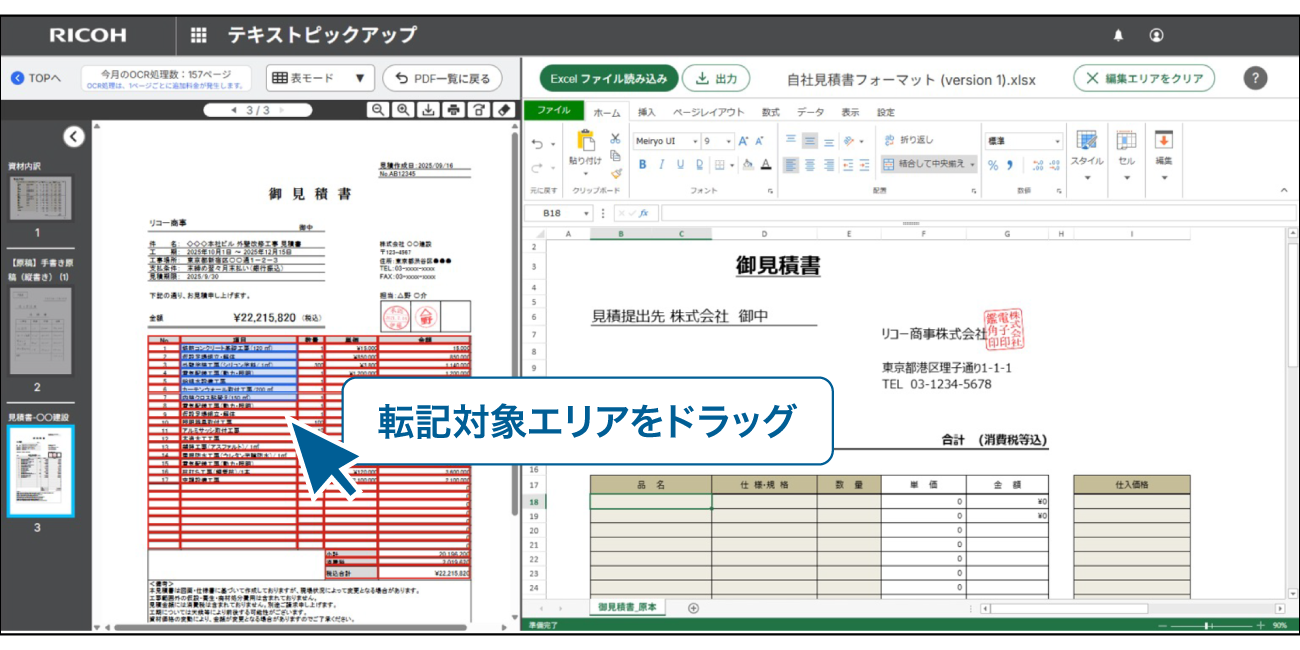Image resolution: width=1300 pixels, height=650 pixels.
Task: Open the ページレイアウト ribbon tab
Action: pos(708,112)
